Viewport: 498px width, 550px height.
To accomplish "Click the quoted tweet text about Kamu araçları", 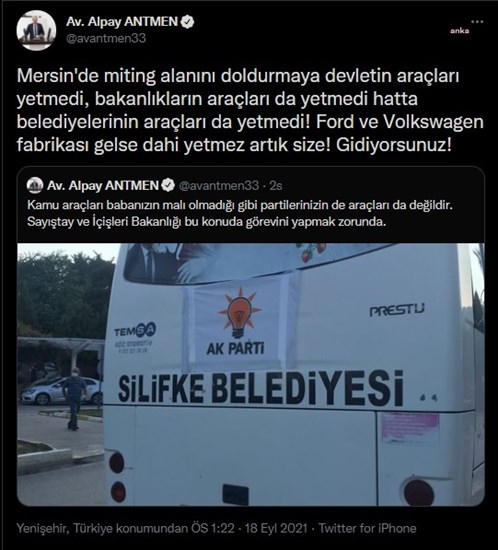I will pos(240,213).
